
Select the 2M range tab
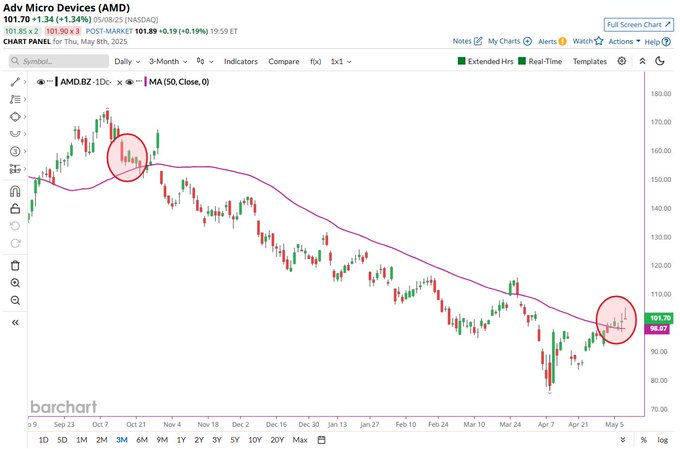pos(102,440)
